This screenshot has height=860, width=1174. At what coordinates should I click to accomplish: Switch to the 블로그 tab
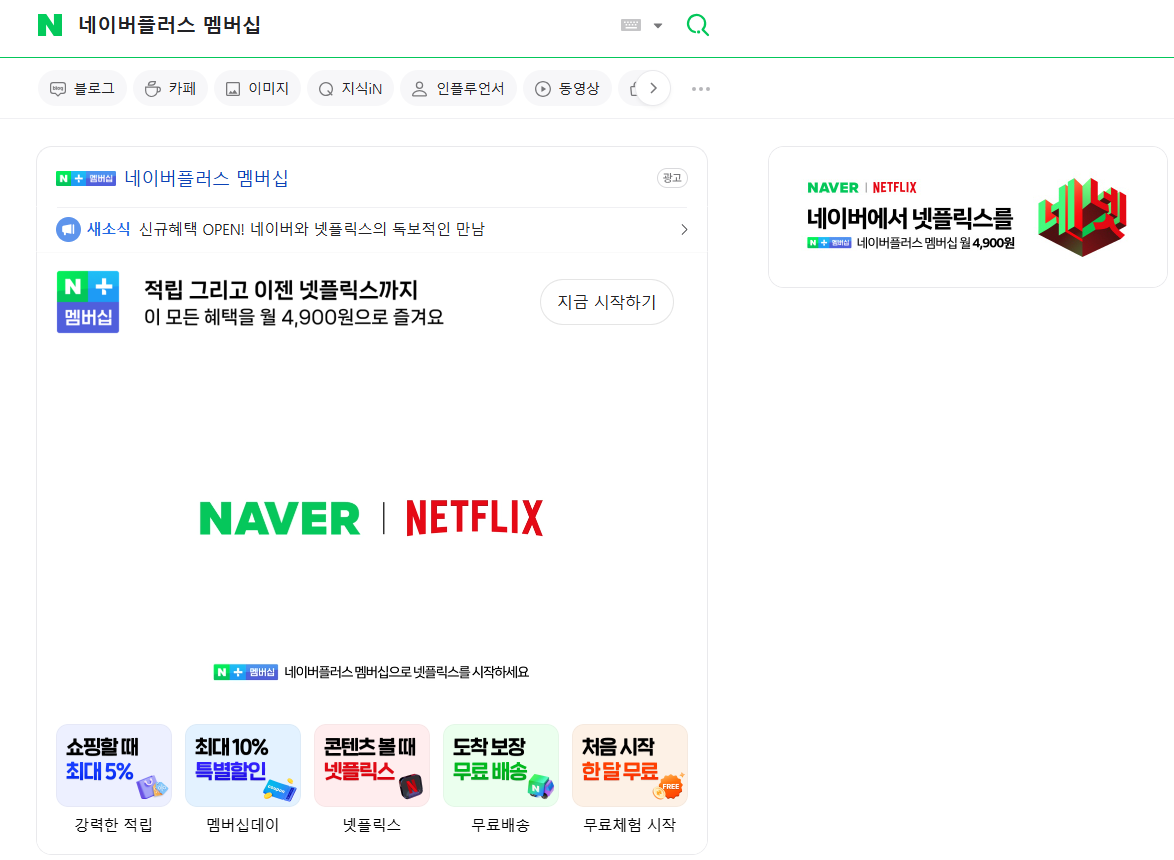click(x=82, y=88)
